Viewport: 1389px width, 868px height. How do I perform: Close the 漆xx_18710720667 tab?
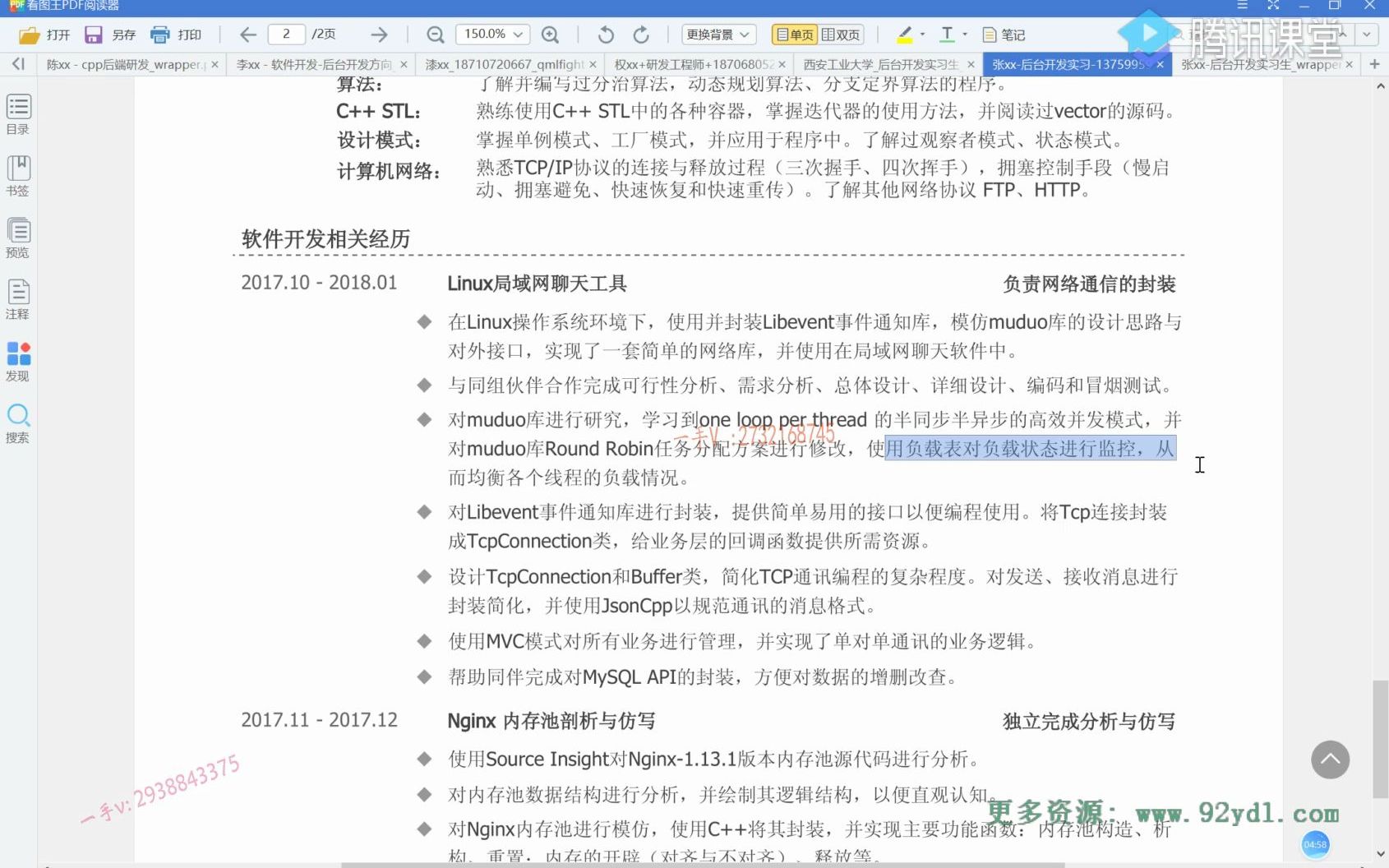pos(593,64)
